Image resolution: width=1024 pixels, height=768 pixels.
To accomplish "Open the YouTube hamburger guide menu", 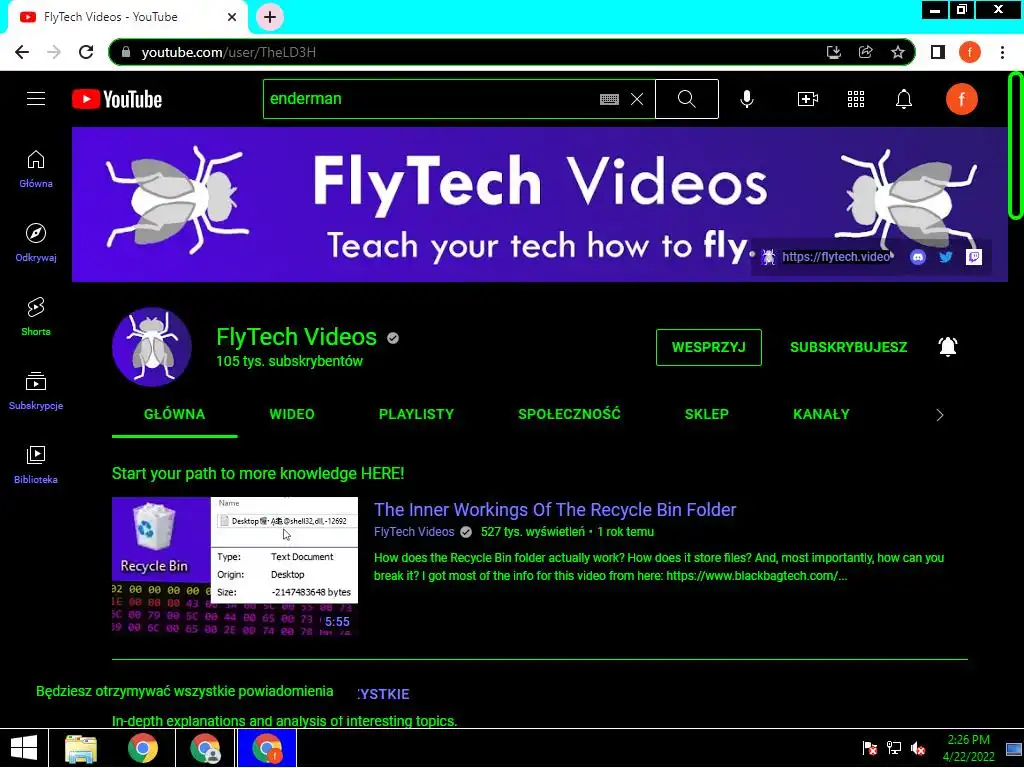I will click(36, 99).
